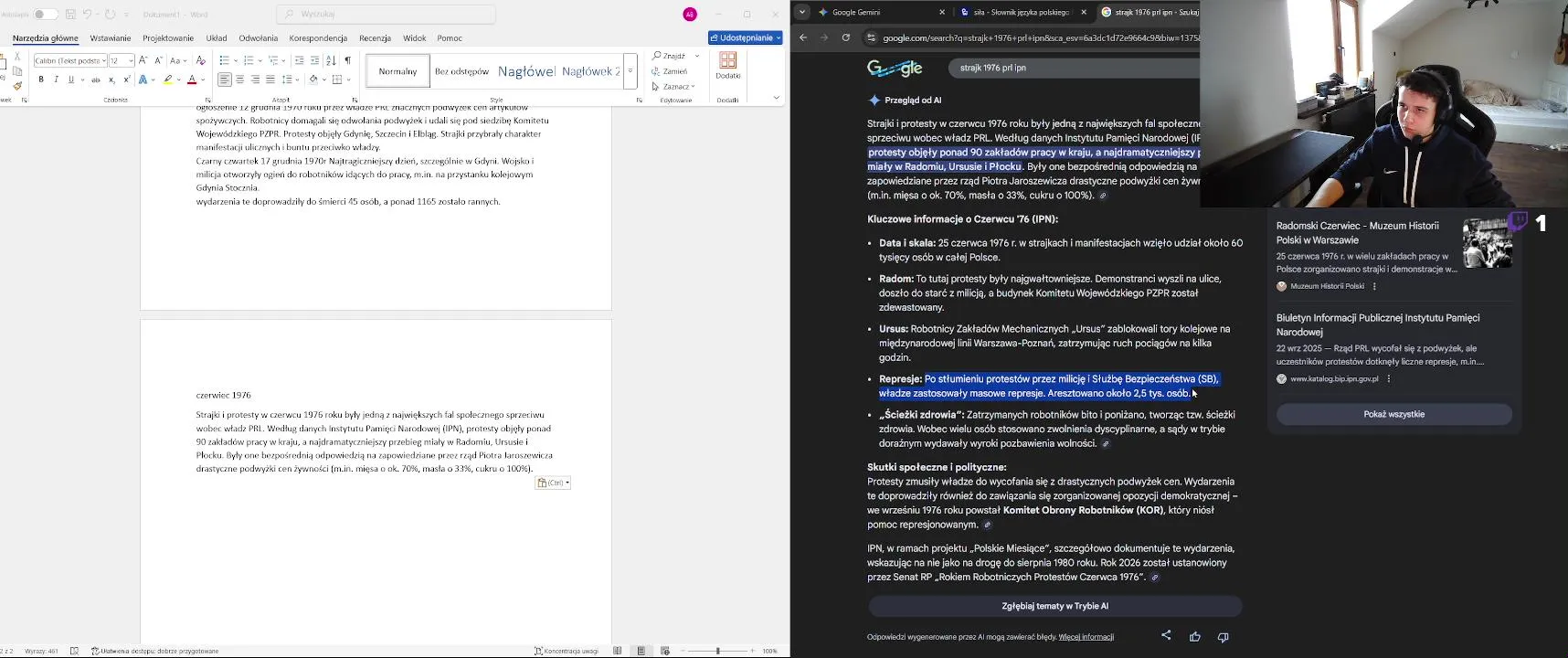Viewport: 1568px width, 658px height.
Task: Click the Save icon in Word title bar
Action: click(x=70, y=15)
